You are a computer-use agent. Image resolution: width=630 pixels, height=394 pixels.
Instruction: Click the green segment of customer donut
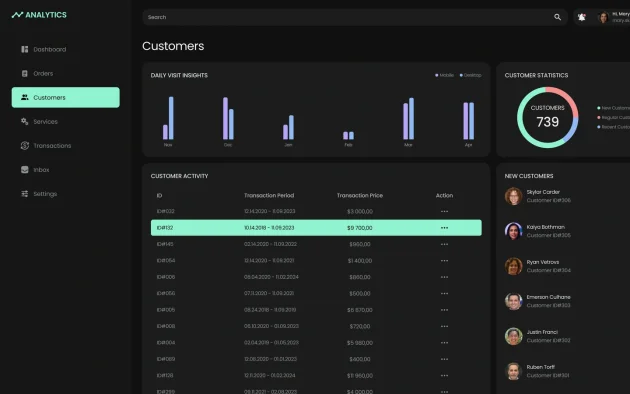tap(520, 120)
